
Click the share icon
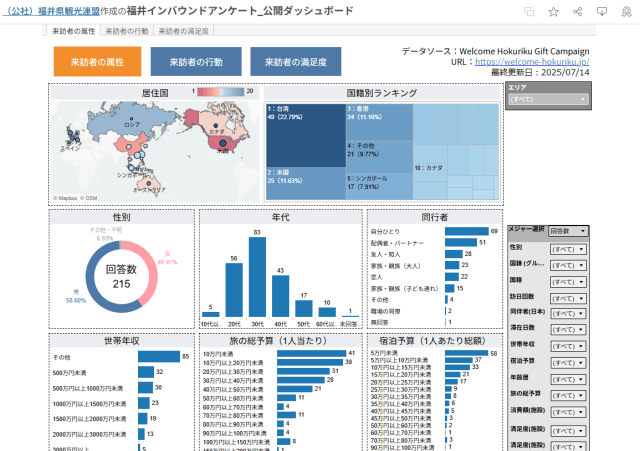click(577, 11)
